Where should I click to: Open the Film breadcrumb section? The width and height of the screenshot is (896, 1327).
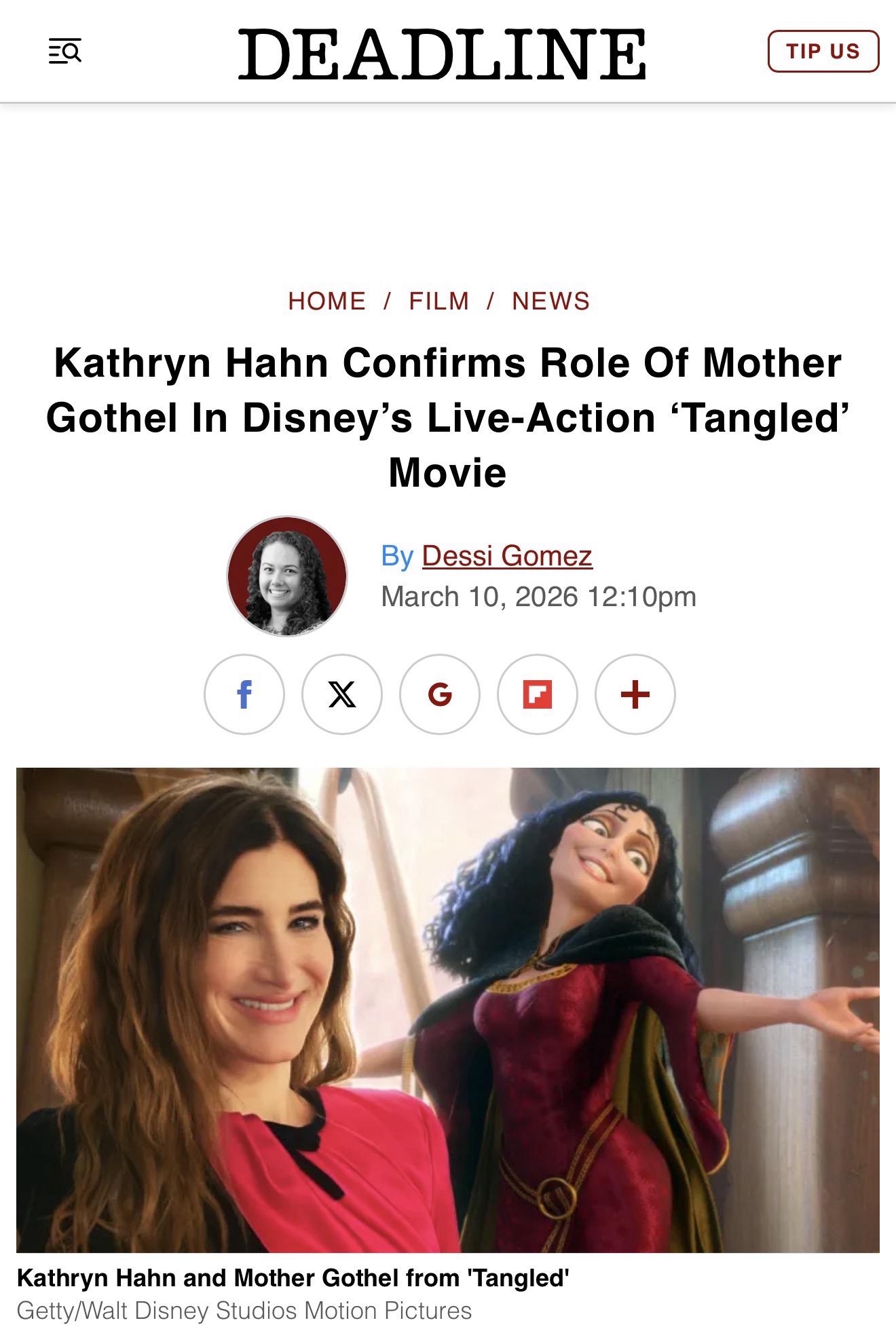(439, 301)
